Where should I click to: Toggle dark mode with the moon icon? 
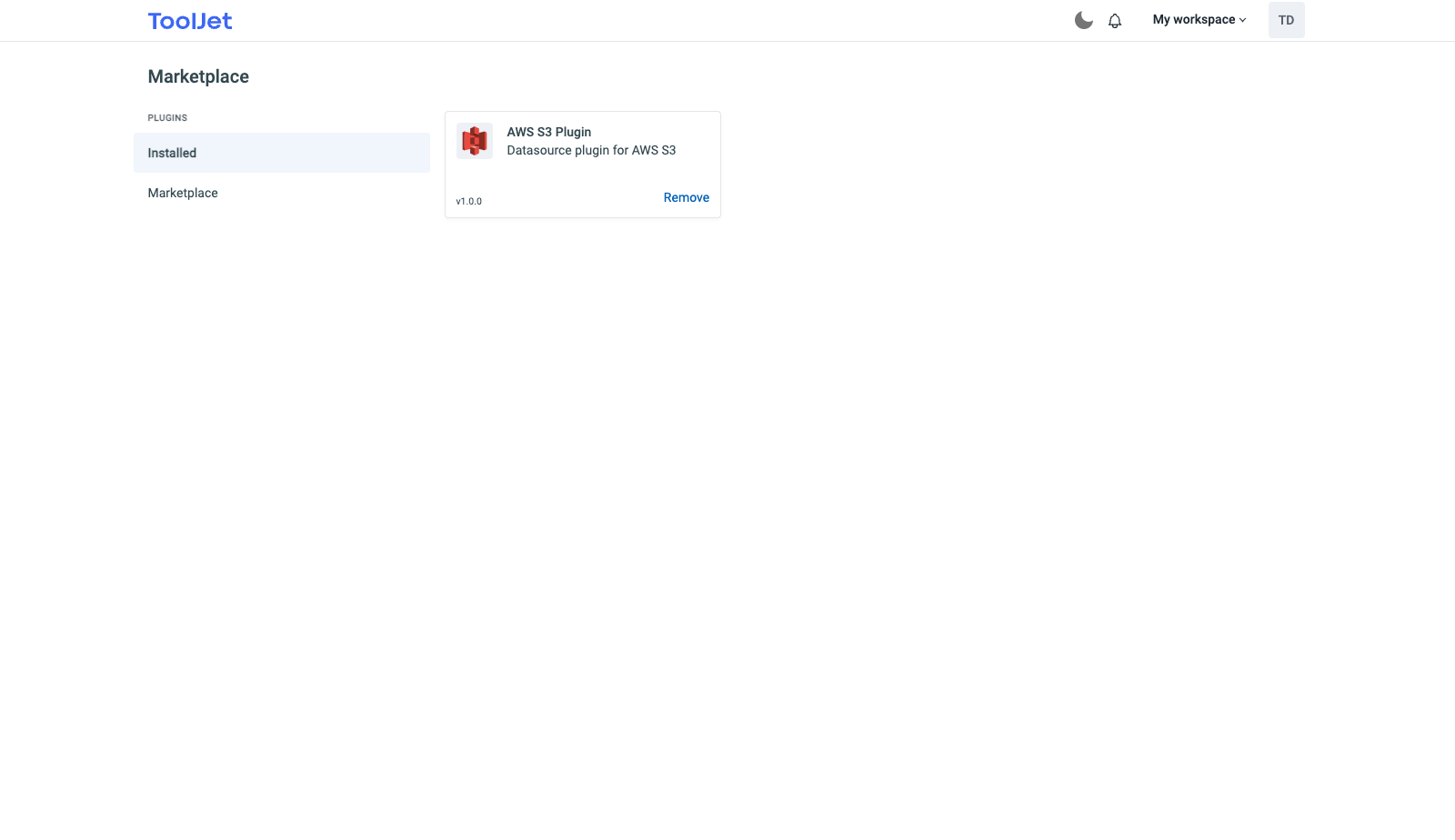1083,20
